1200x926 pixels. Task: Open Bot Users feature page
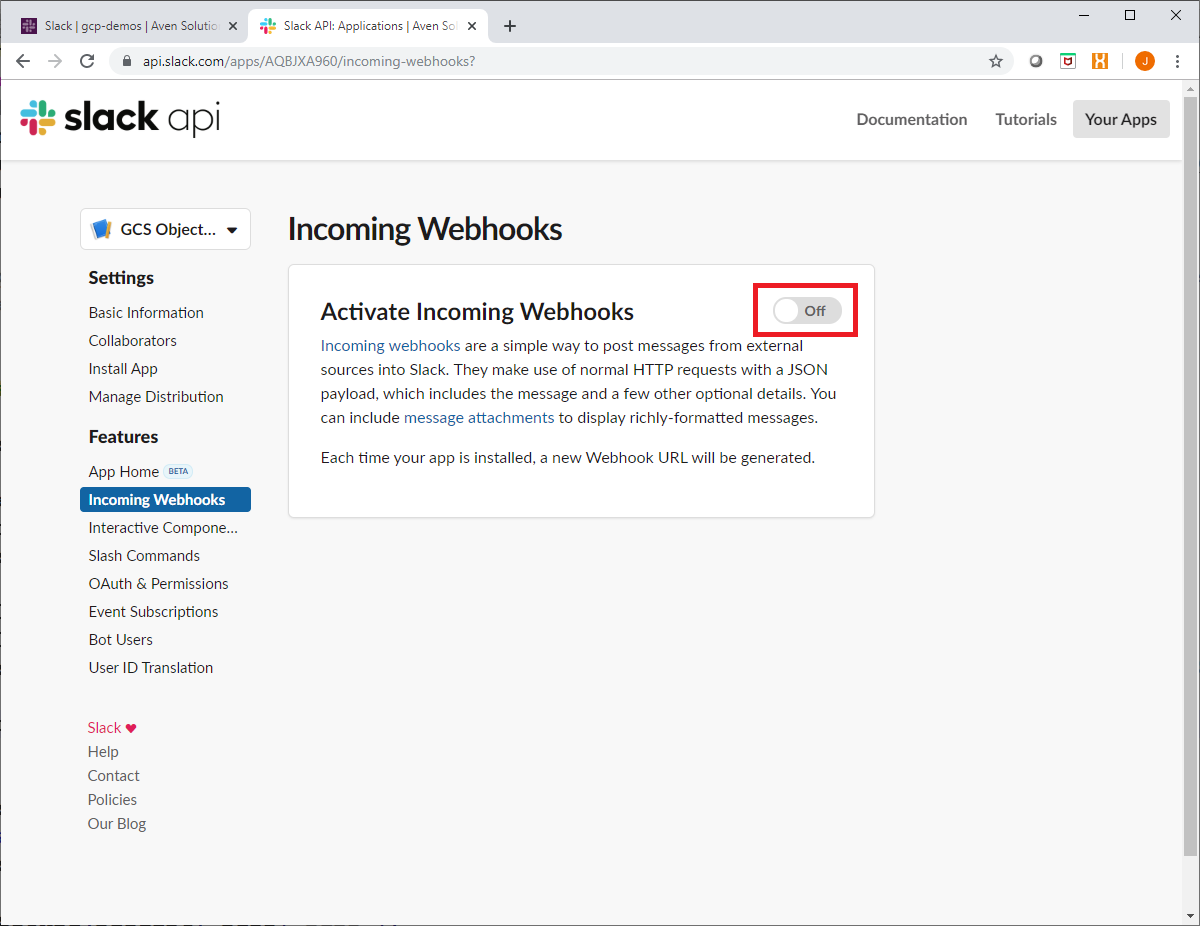pos(121,640)
